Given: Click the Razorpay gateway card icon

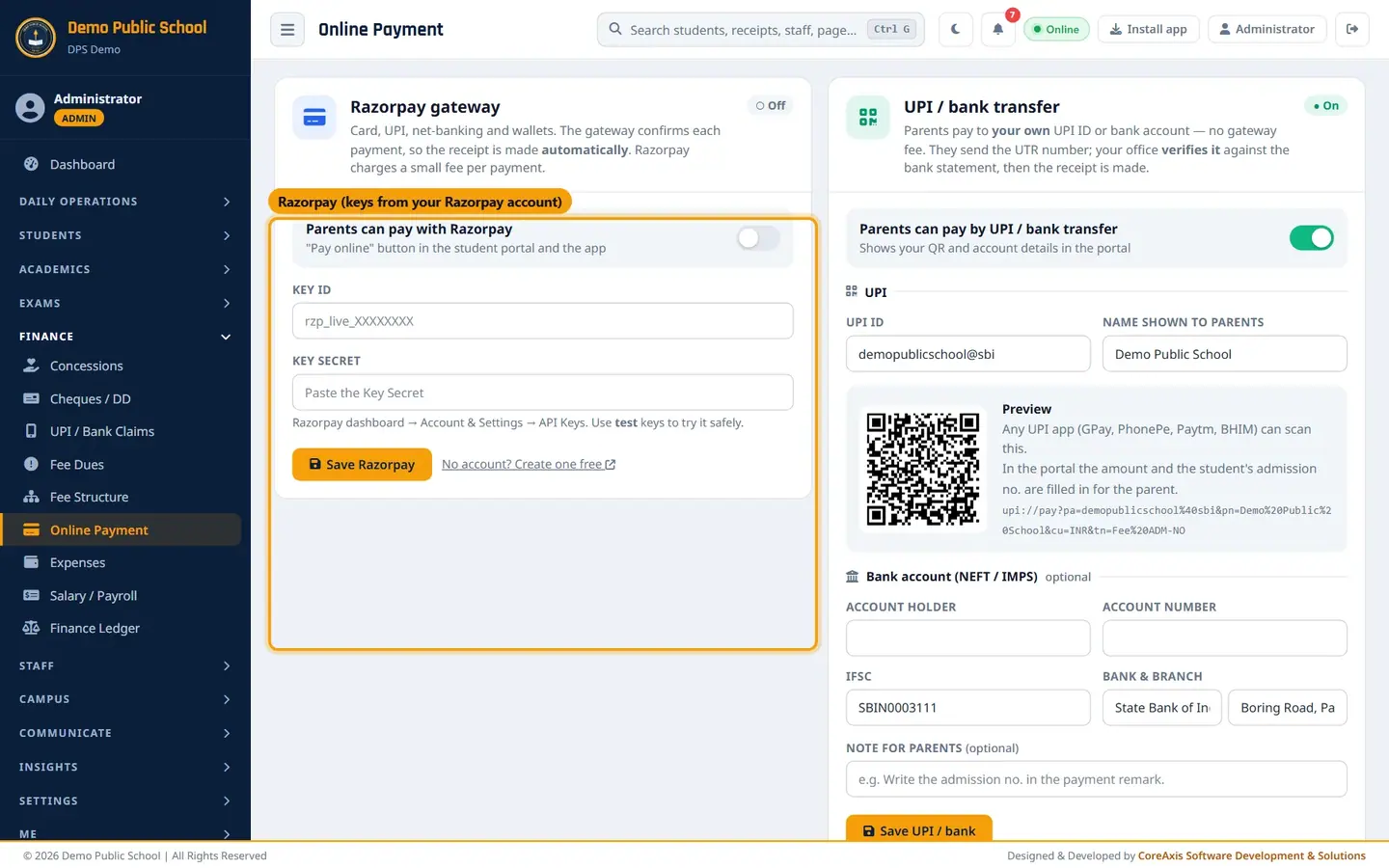Looking at the screenshot, I should pyautogui.click(x=314, y=118).
